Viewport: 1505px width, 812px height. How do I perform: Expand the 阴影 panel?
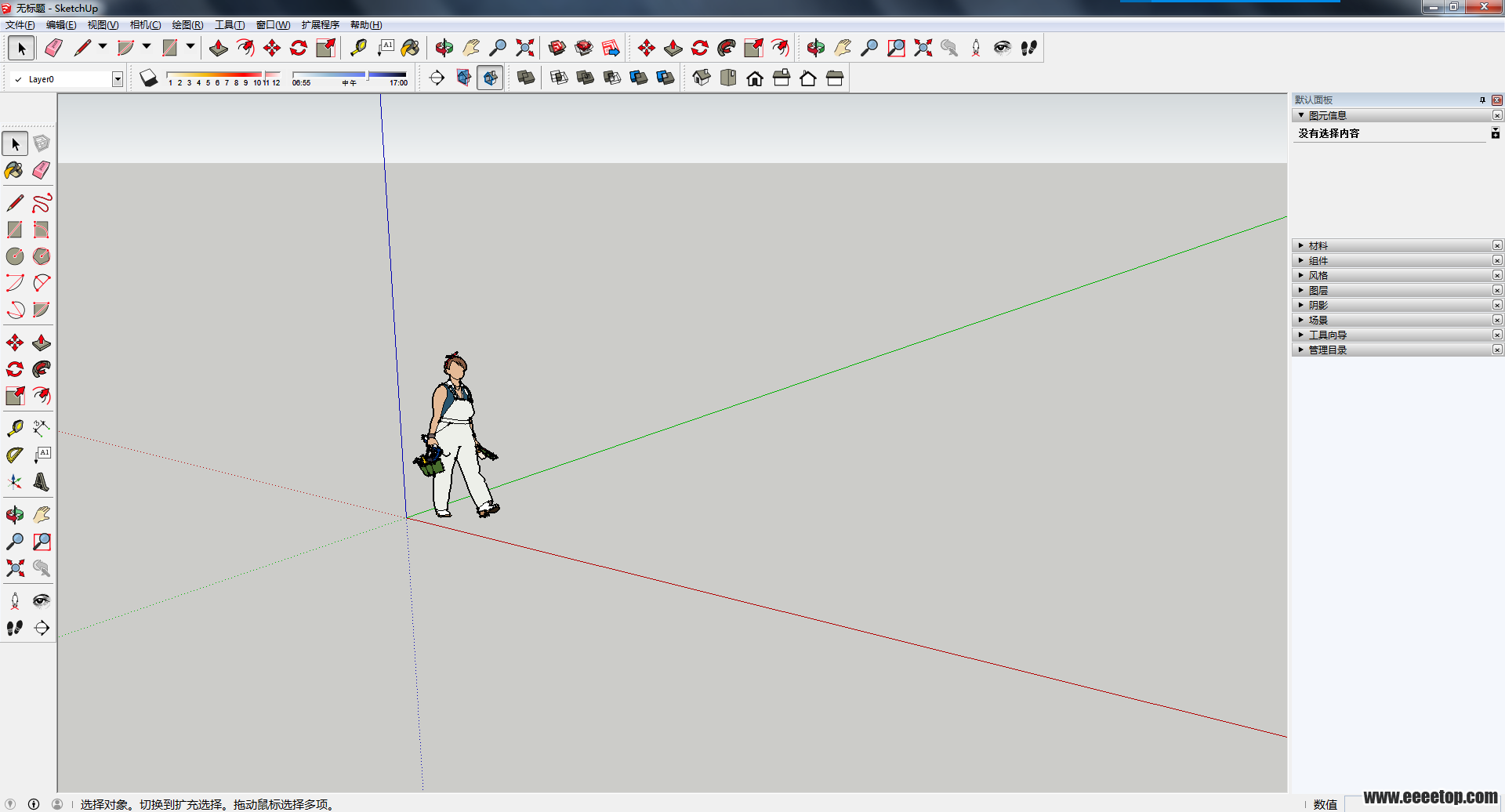coord(1301,305)
